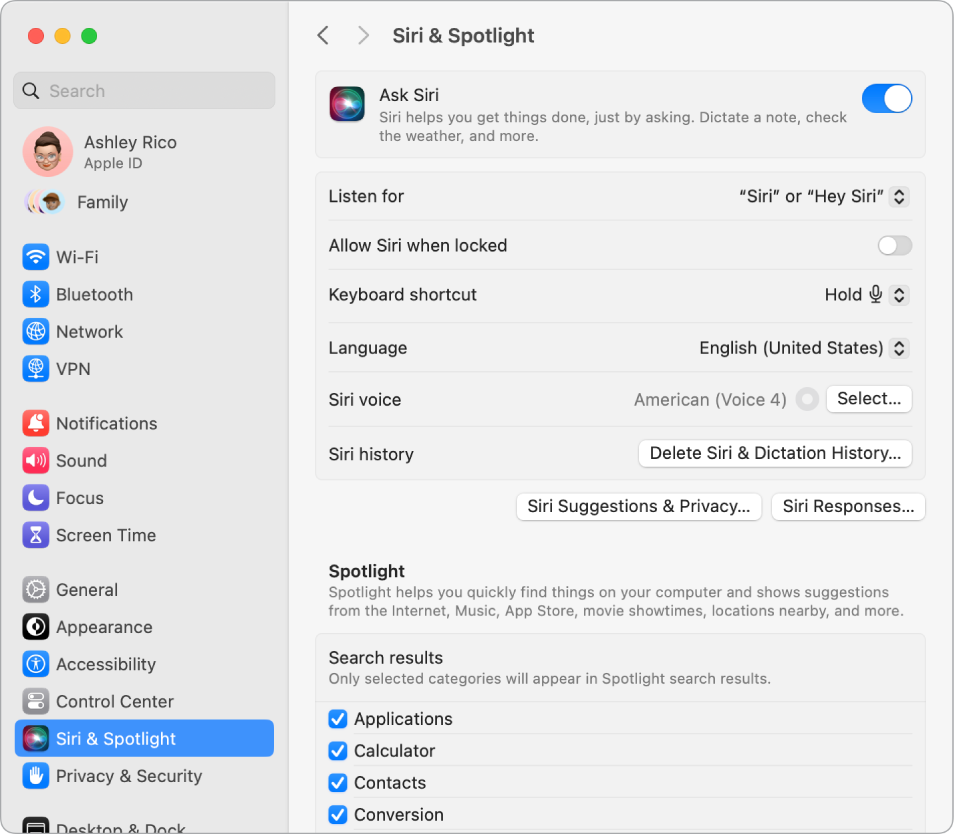Select the Accessibility icon
The height and width of the screenshot is (836, 956).
[36, 664]
